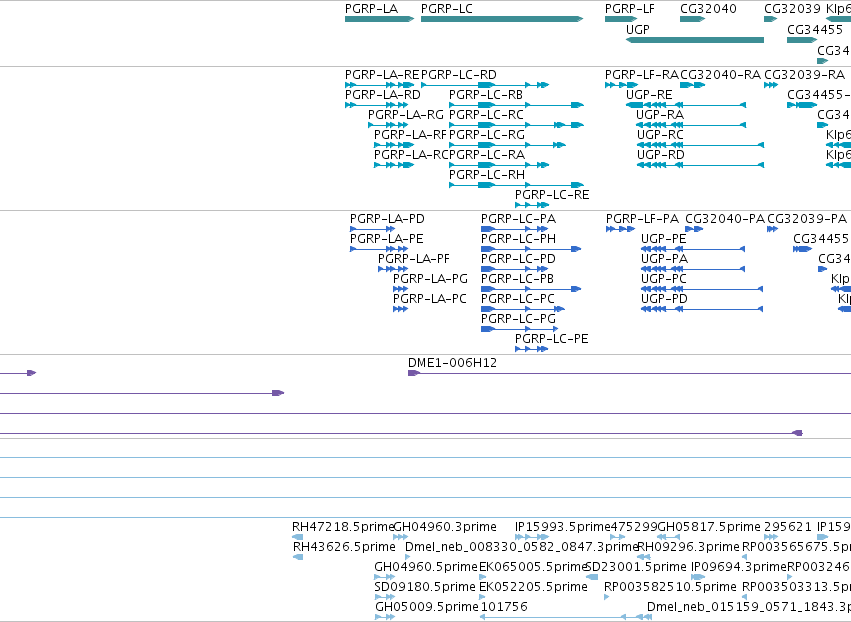Select transcript UGP-RA

click(x=691, y=125)
